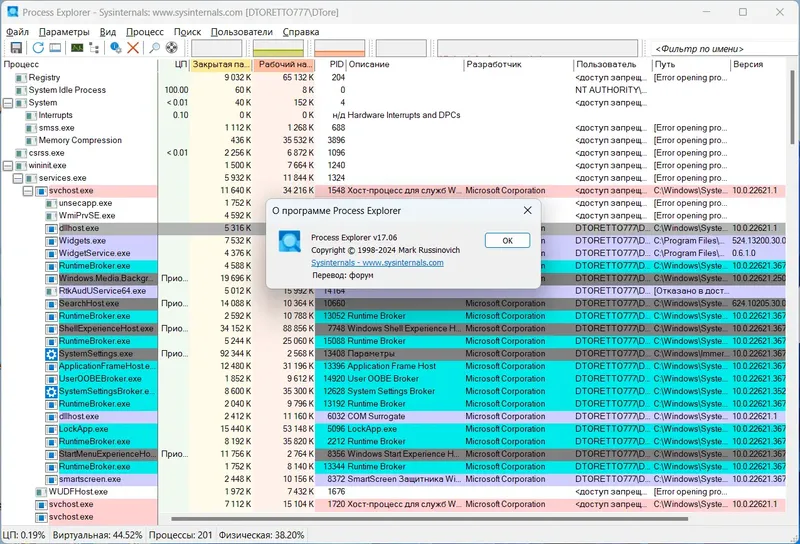Image resolution: width=800 pixels, height=544 pixels.
Task: Click the icon beside LockApp.exe
Action: (51, 429)
